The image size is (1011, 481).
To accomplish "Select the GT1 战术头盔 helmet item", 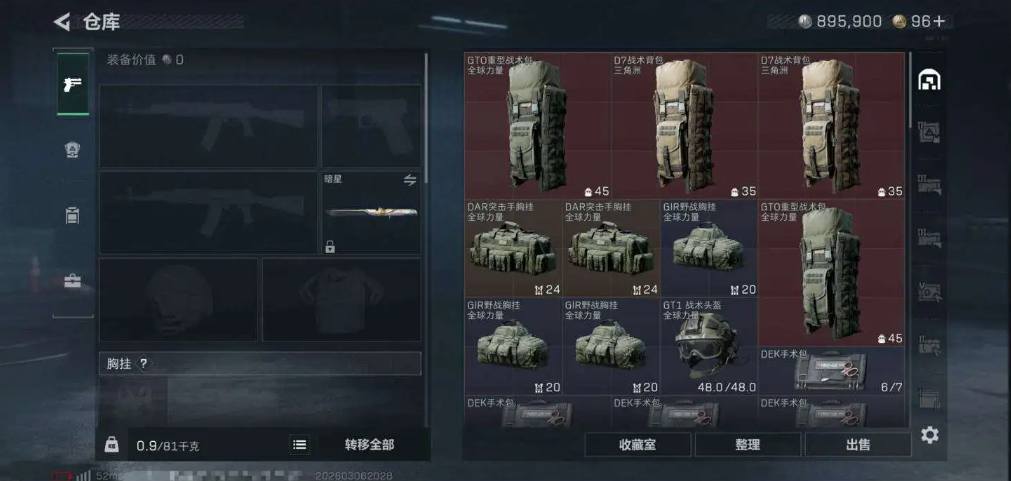I will tap(709, 346).
